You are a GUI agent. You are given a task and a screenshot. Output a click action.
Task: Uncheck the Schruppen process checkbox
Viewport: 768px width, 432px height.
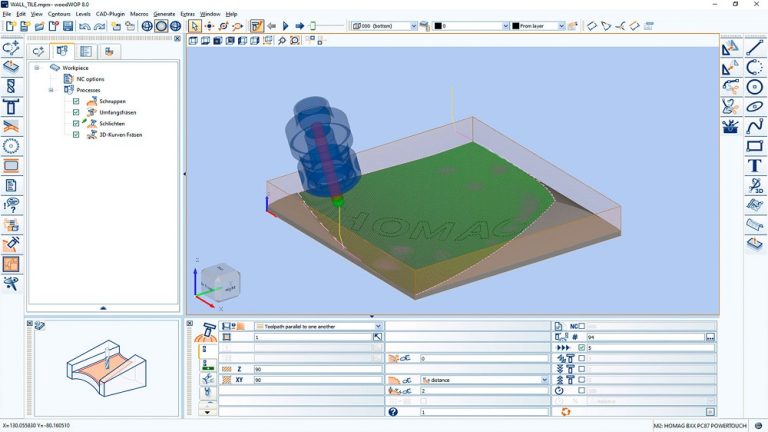pos(76,101)
